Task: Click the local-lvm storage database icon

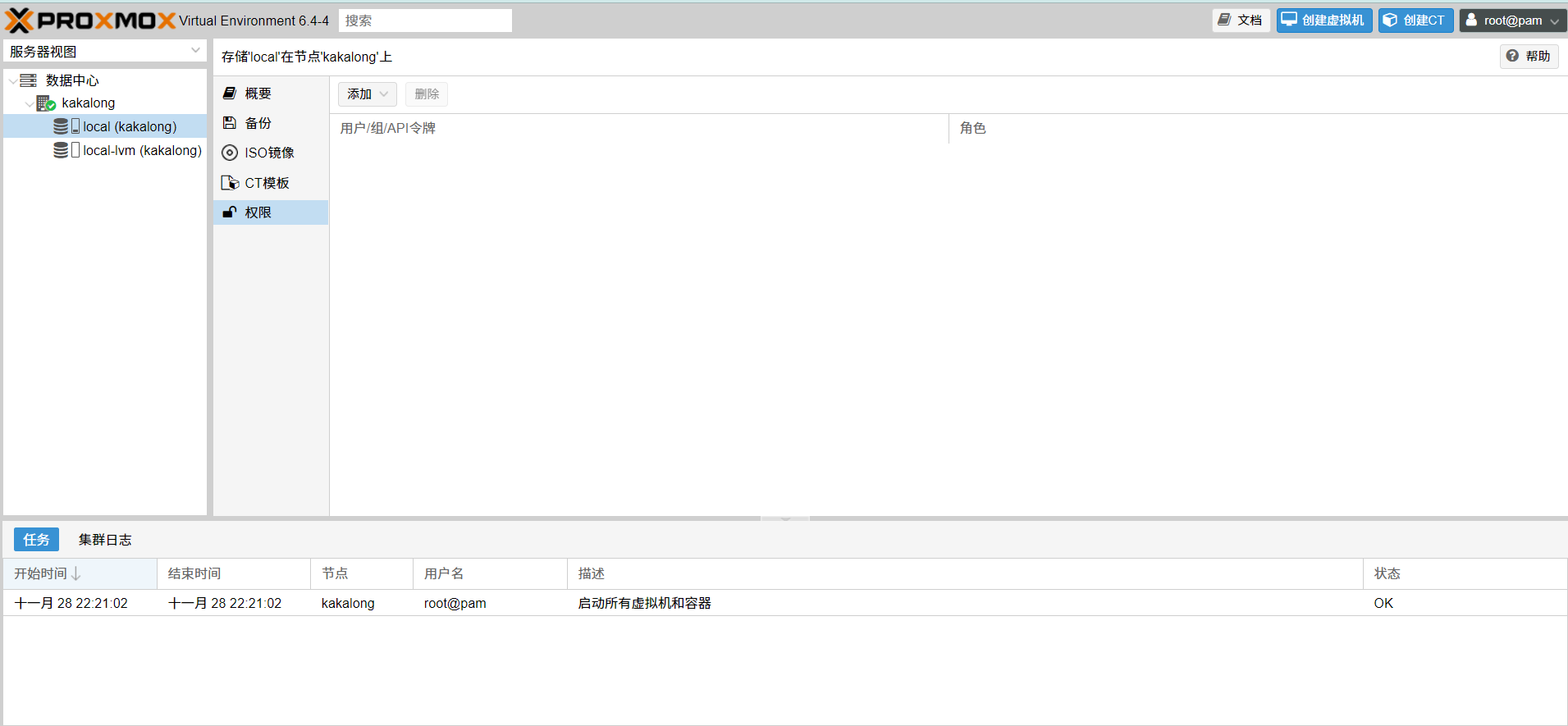Action: click(61, 150)
